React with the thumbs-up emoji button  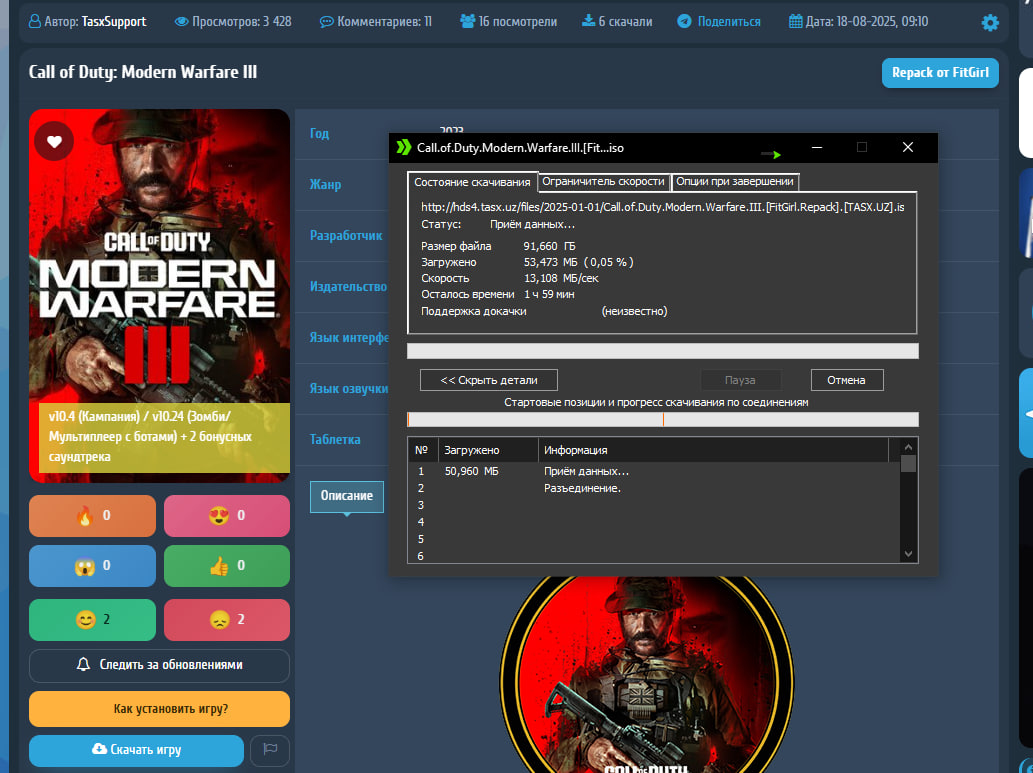227,566
